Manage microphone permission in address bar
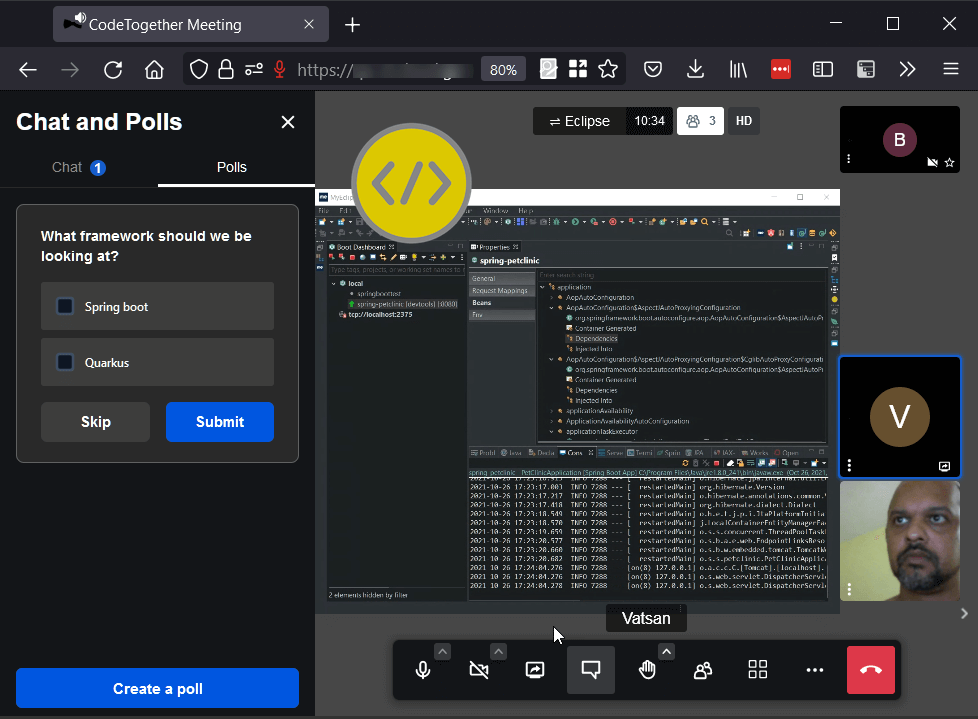This screenshot has height=719, width=978. (x=280, y=69)
